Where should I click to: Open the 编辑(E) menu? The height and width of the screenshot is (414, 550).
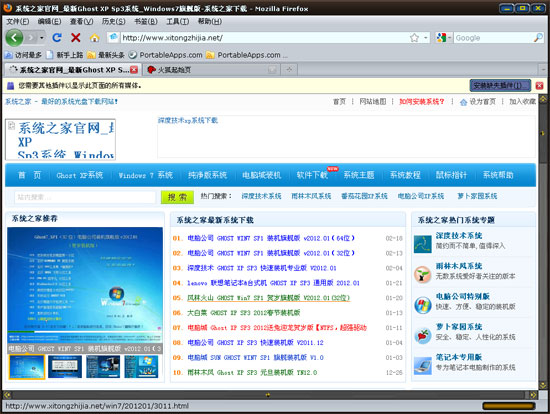49,21
